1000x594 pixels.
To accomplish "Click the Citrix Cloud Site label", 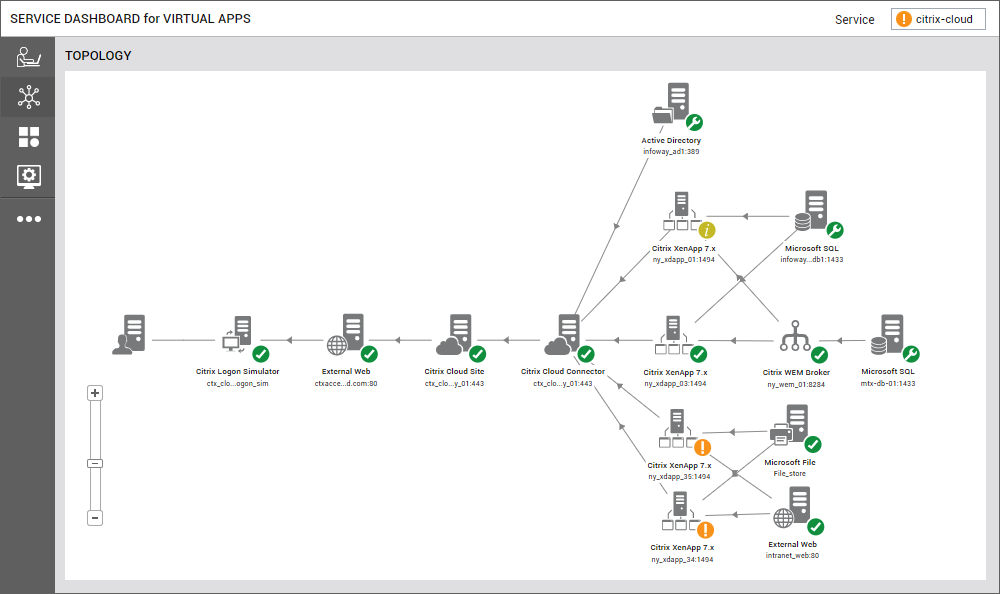I will 454,371.
